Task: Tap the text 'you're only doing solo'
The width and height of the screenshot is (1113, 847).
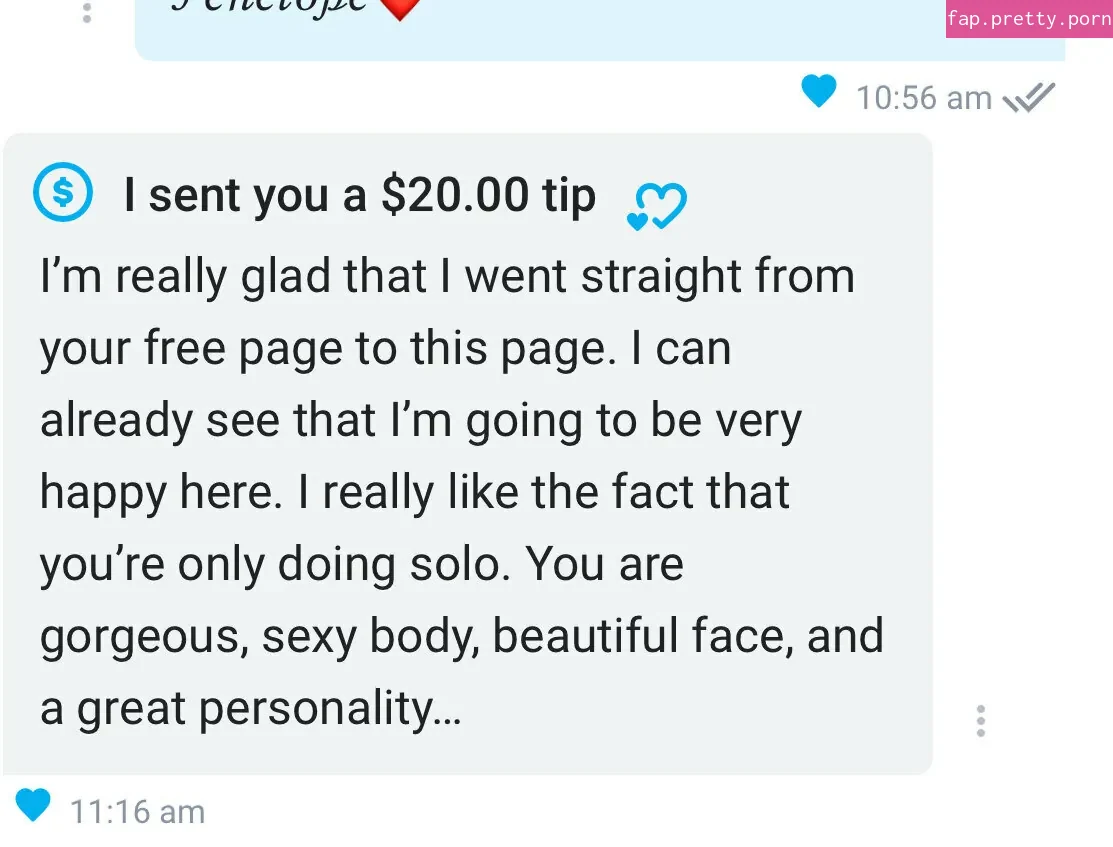Action: [x=275, y=565]
